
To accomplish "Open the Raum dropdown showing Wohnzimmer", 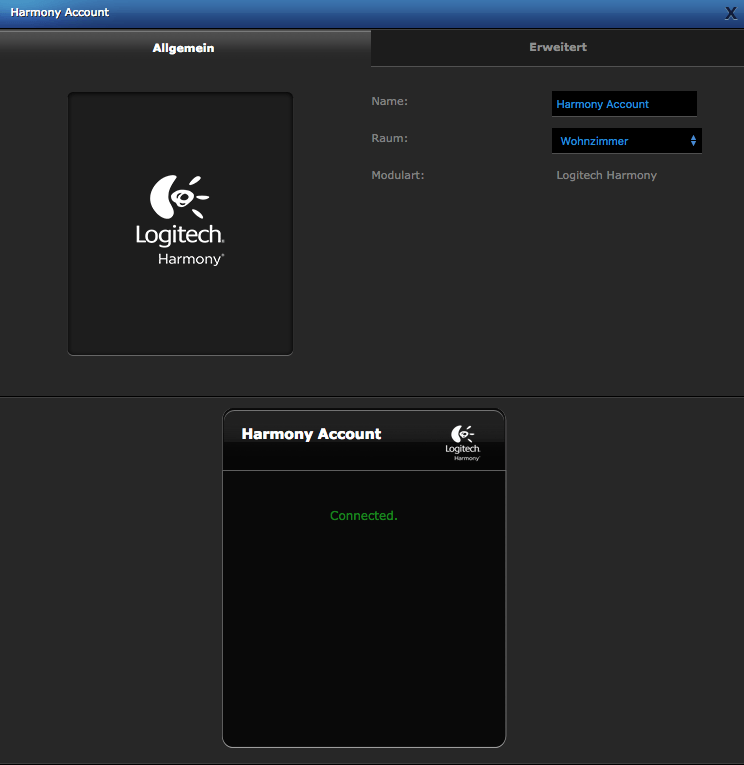I will [626, 141].
